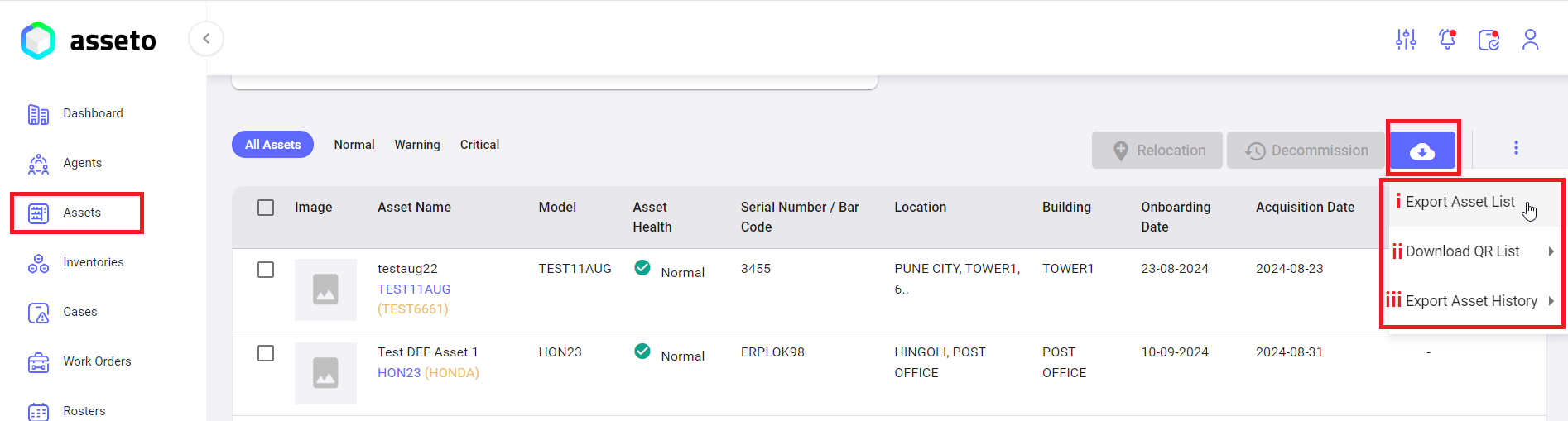The height and width of the screenshot is (421, 1568).
Task: Click the cloud download export button
Action: 1422,151
